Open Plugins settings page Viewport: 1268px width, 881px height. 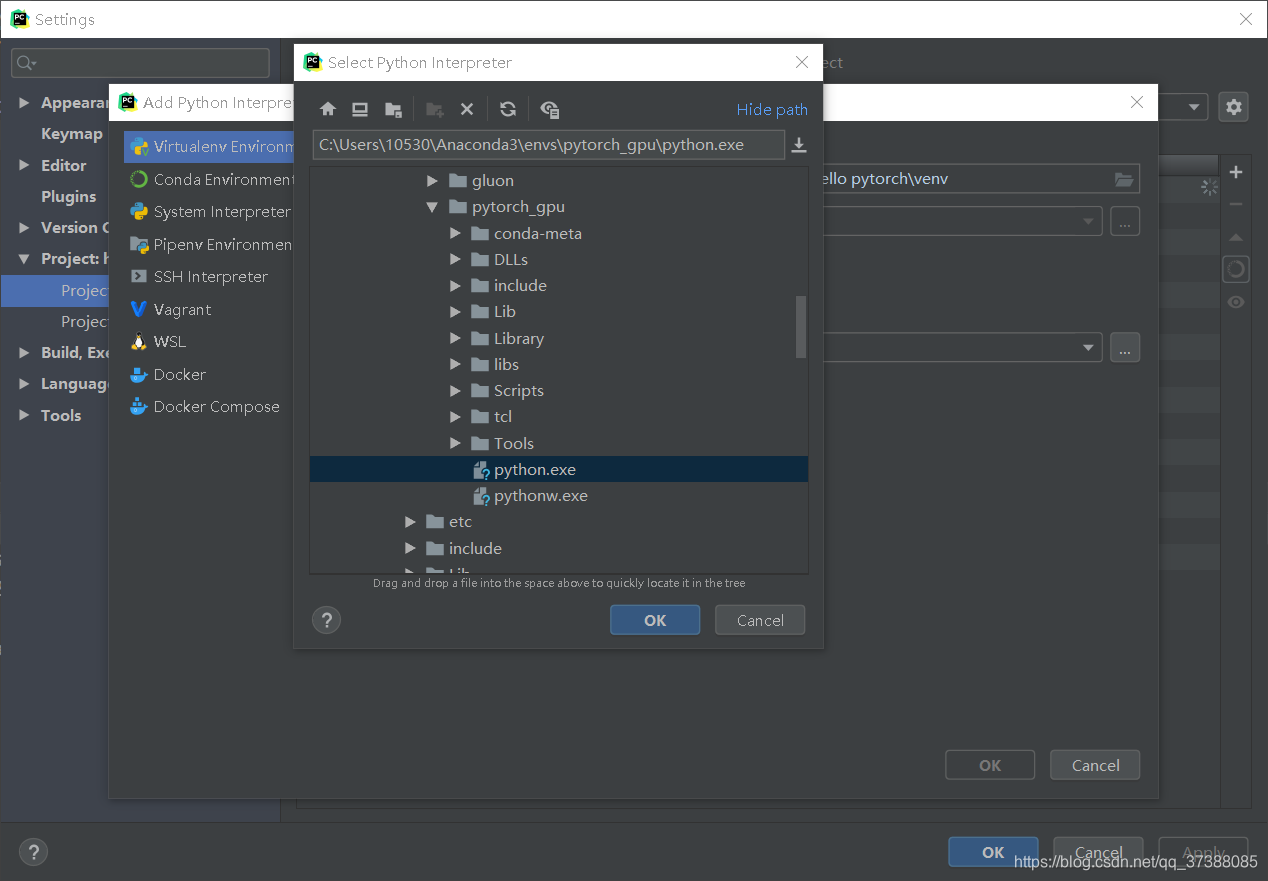click(x=68, y=196)
